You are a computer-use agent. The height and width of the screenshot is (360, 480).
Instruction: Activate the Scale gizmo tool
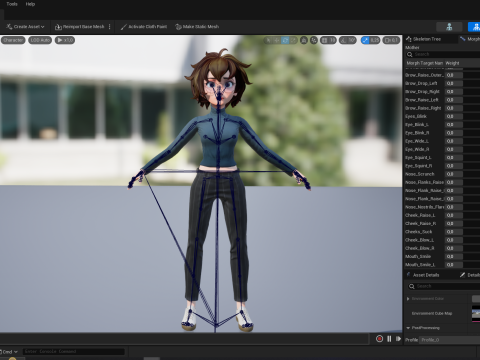(x=293, y=40)
